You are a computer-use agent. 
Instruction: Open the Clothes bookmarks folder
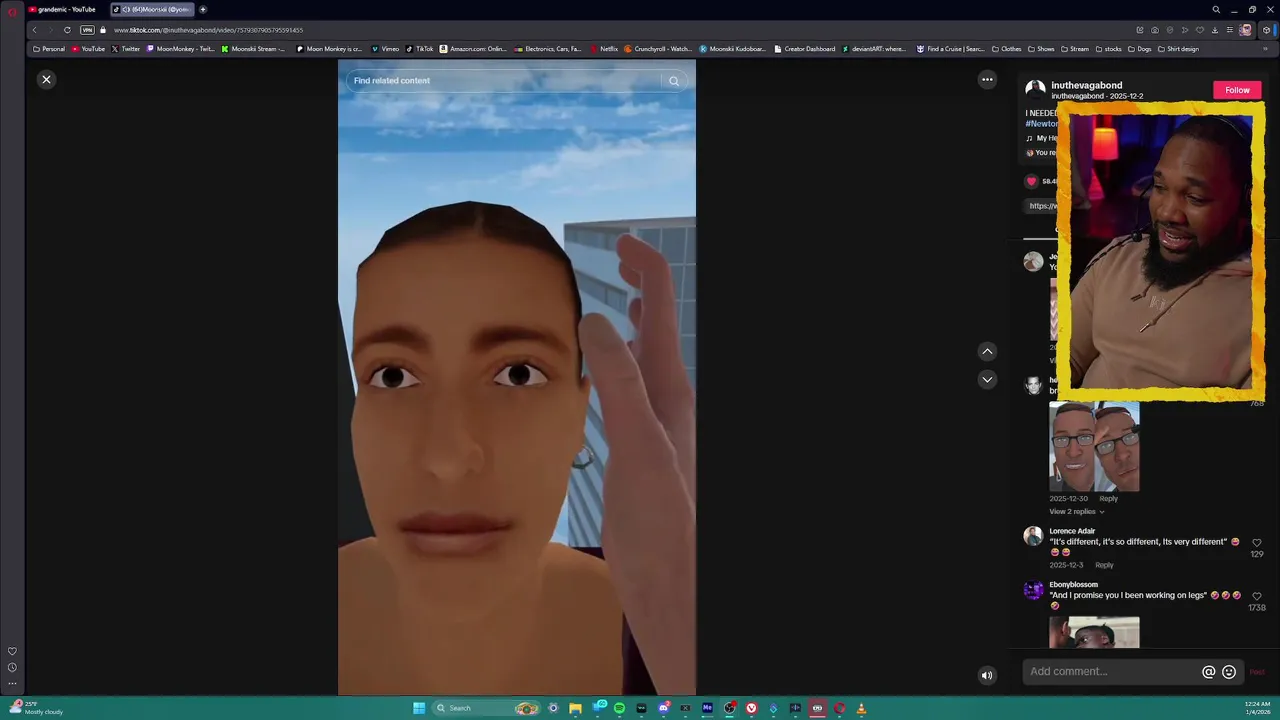pyautogui.click(x=1006, y=49)
